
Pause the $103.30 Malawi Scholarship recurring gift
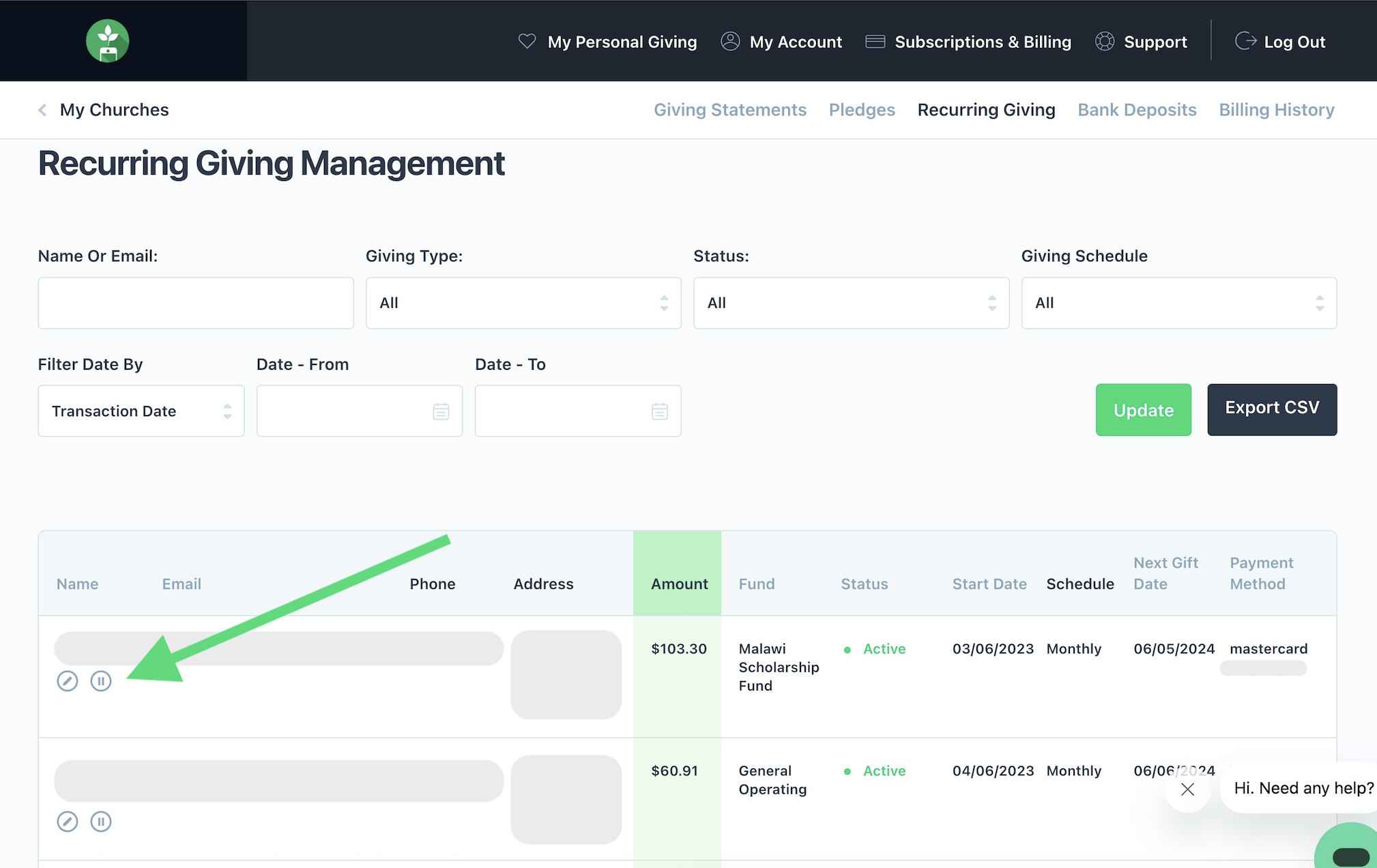click(x=101, y=681)
